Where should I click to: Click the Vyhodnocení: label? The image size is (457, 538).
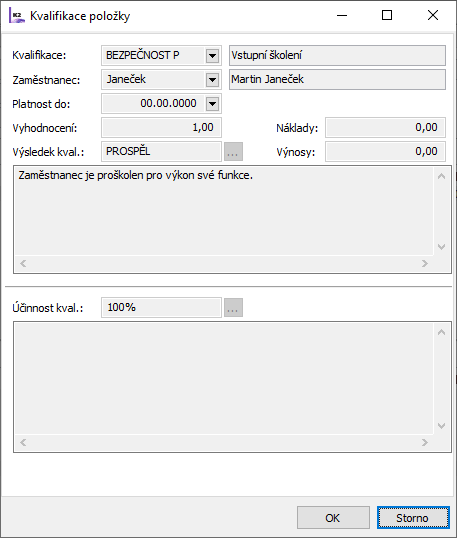point(45,128)
